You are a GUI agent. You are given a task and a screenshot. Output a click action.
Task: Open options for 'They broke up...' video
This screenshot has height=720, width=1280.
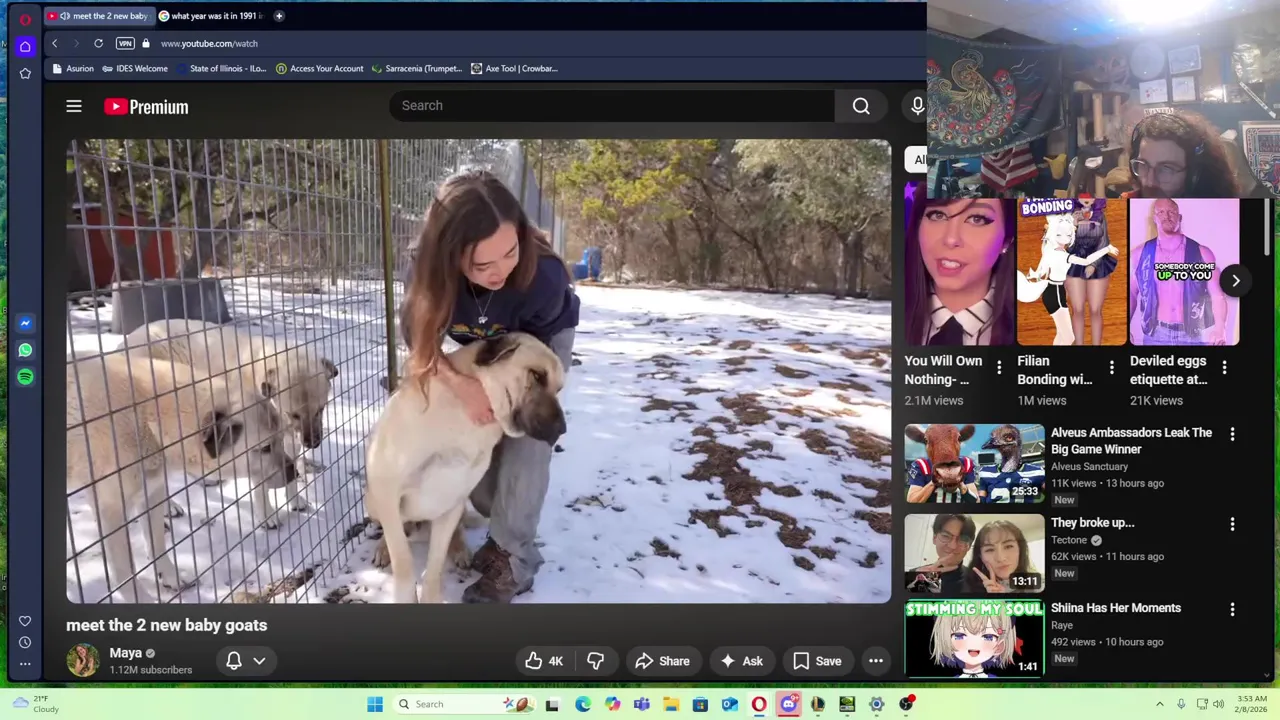(x=1232, y=524)
